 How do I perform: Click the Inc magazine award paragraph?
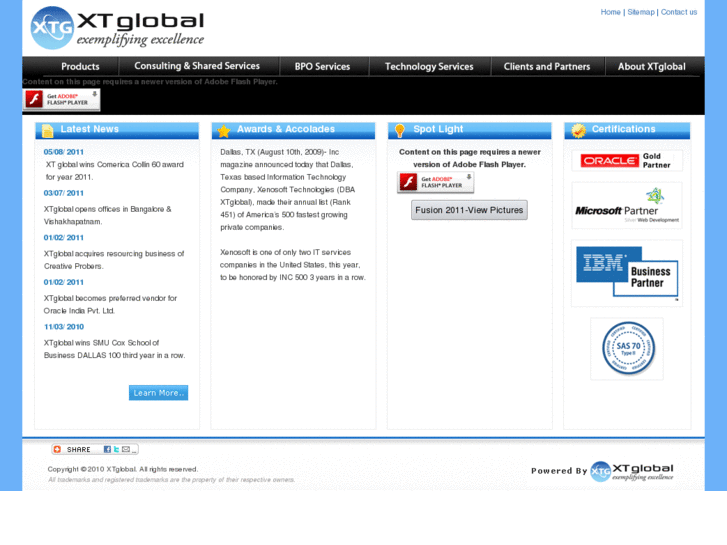point(287,190)
